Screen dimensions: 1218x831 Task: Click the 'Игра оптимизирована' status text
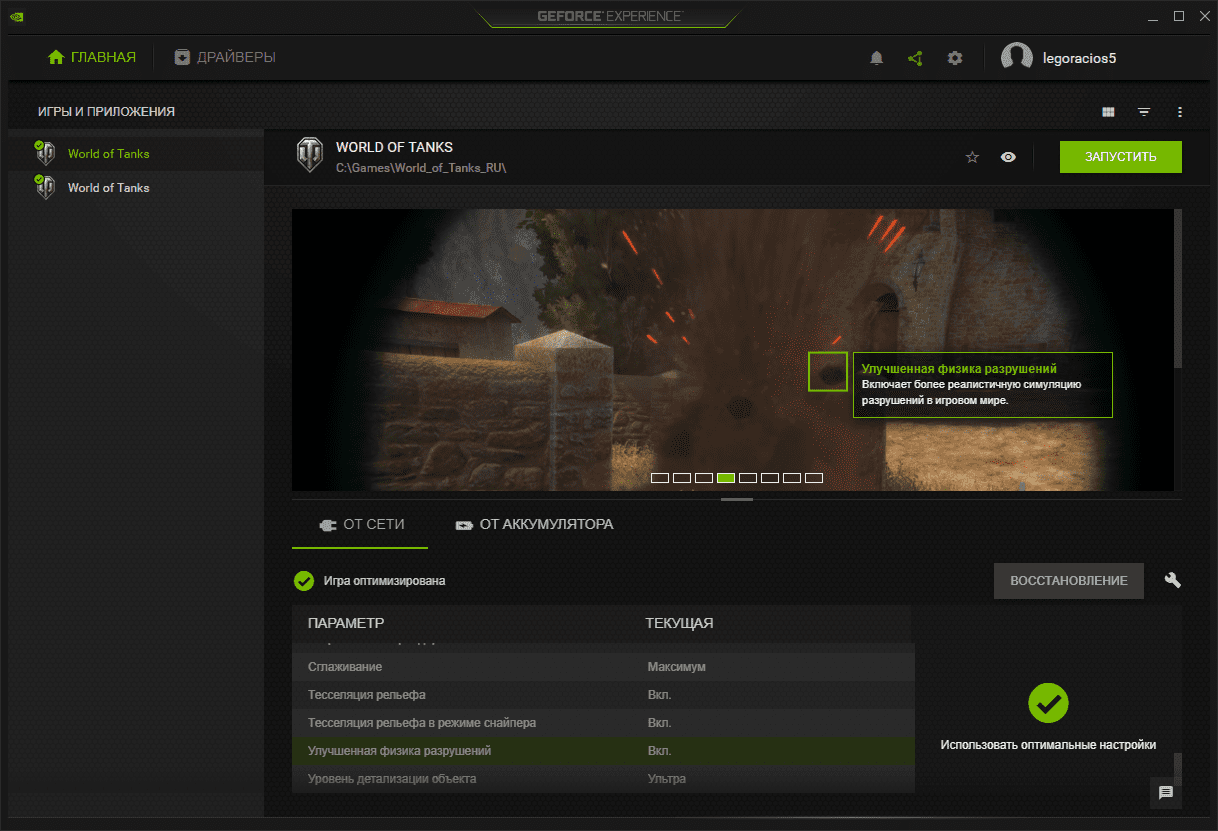pos(385,581)
